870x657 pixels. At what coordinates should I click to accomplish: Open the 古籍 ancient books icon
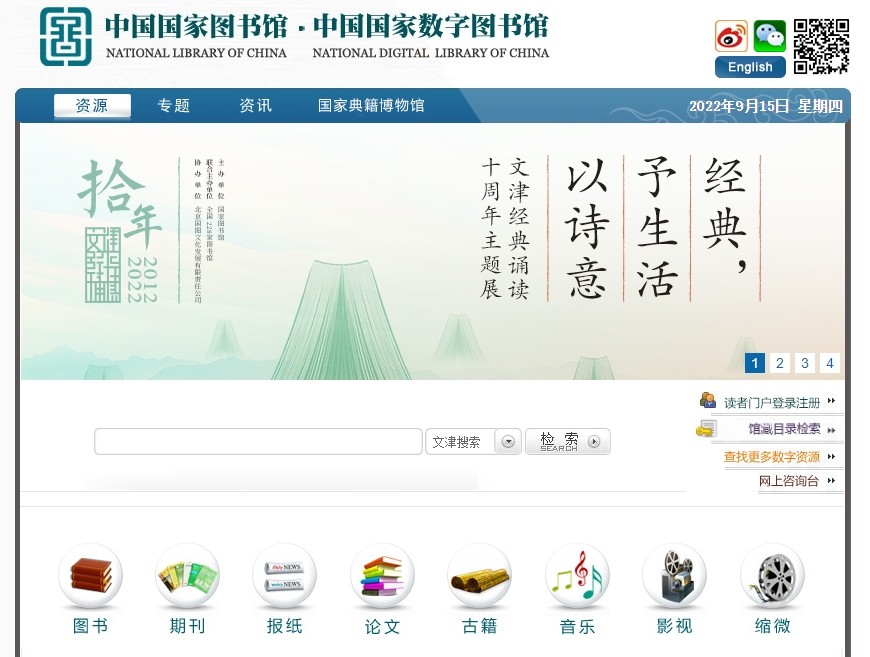[479, 575]
